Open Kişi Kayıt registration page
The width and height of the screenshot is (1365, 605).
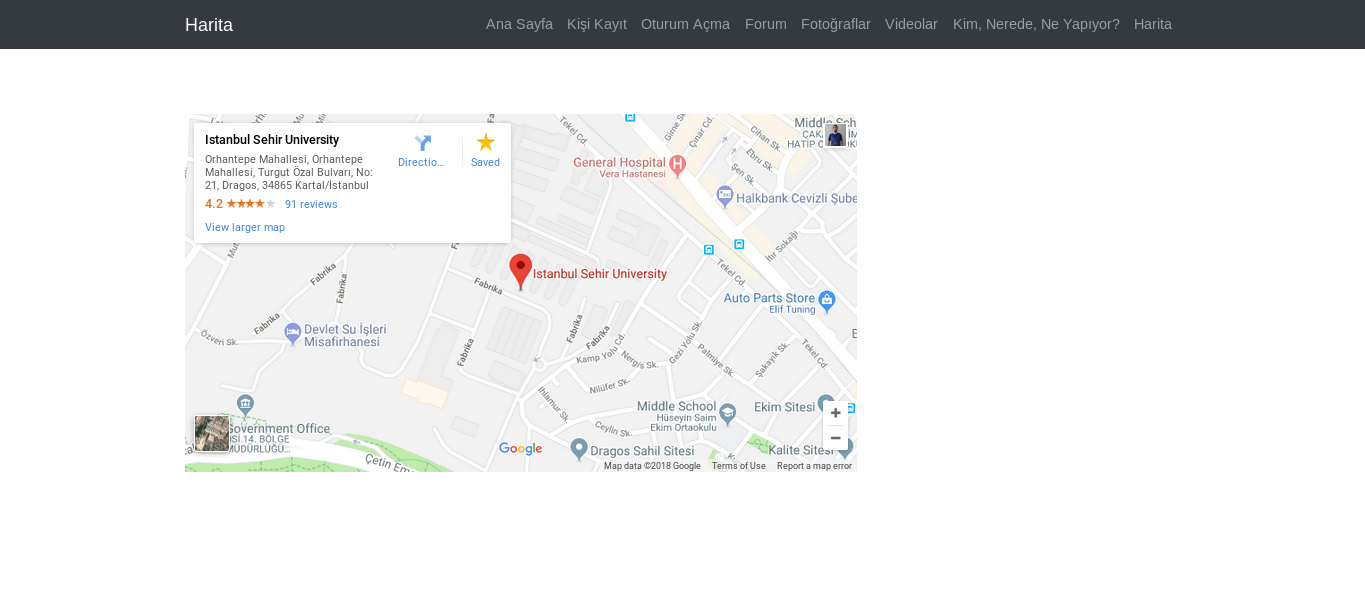pyautogui.click(x=597, y=24)
